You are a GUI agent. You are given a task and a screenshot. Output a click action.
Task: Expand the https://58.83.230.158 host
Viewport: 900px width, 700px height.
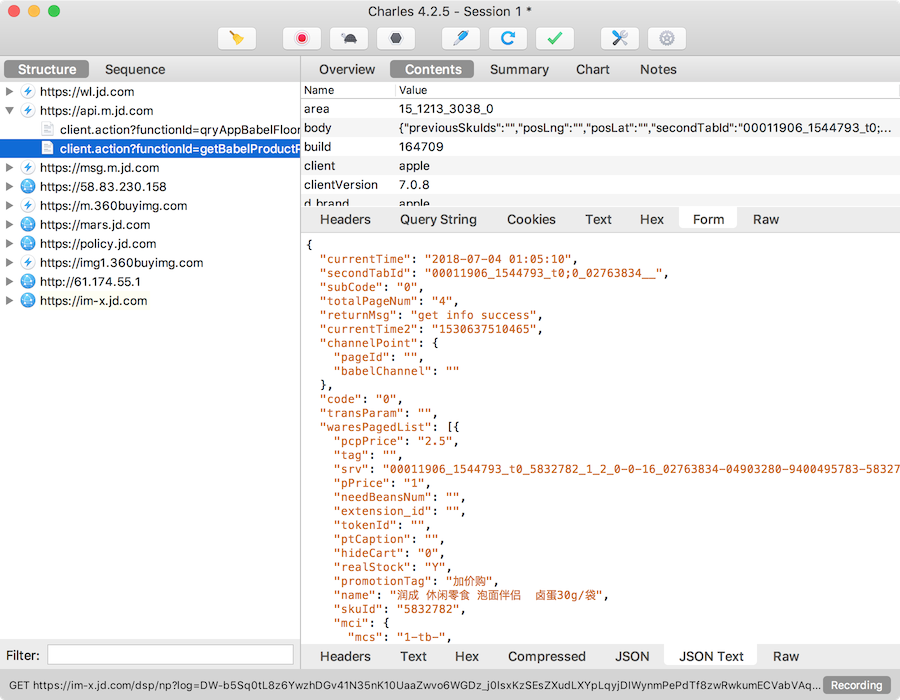(x=9, y=186)
